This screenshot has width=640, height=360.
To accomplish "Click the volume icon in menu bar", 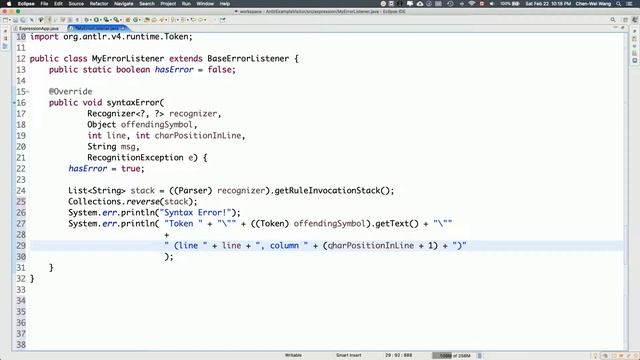I will (x=491, y=4).
